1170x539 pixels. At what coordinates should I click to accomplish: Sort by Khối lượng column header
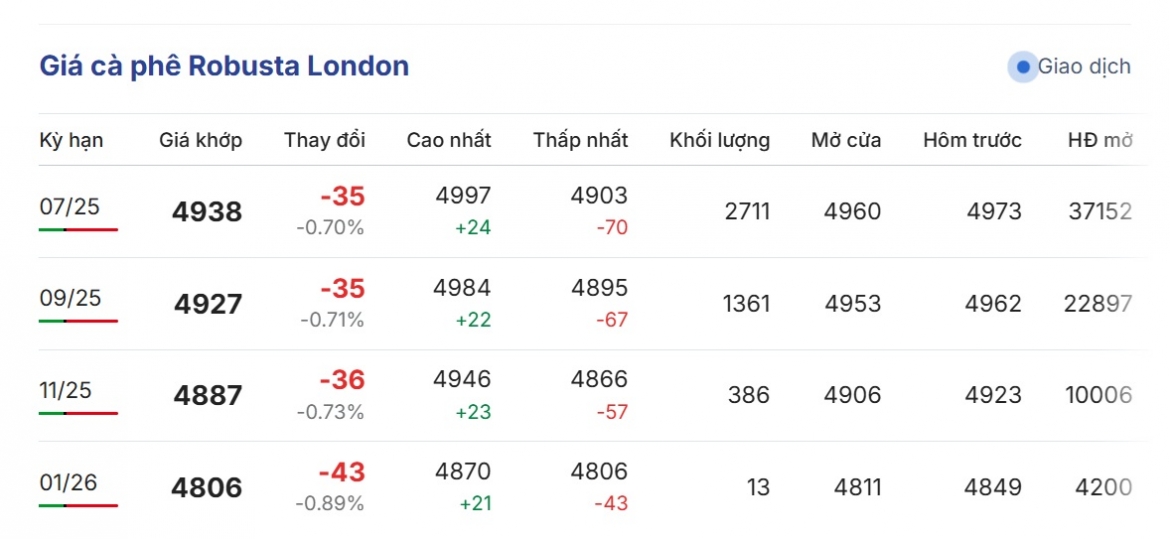coord(720,140)
